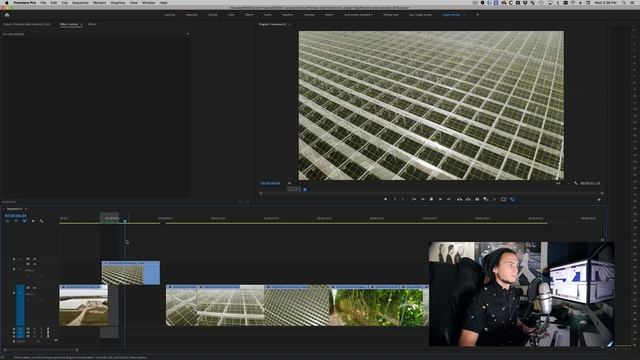Screen dimensions: 640x360
Task: Open Timeline Display Settings wrench
Action: tap(42, 221)
